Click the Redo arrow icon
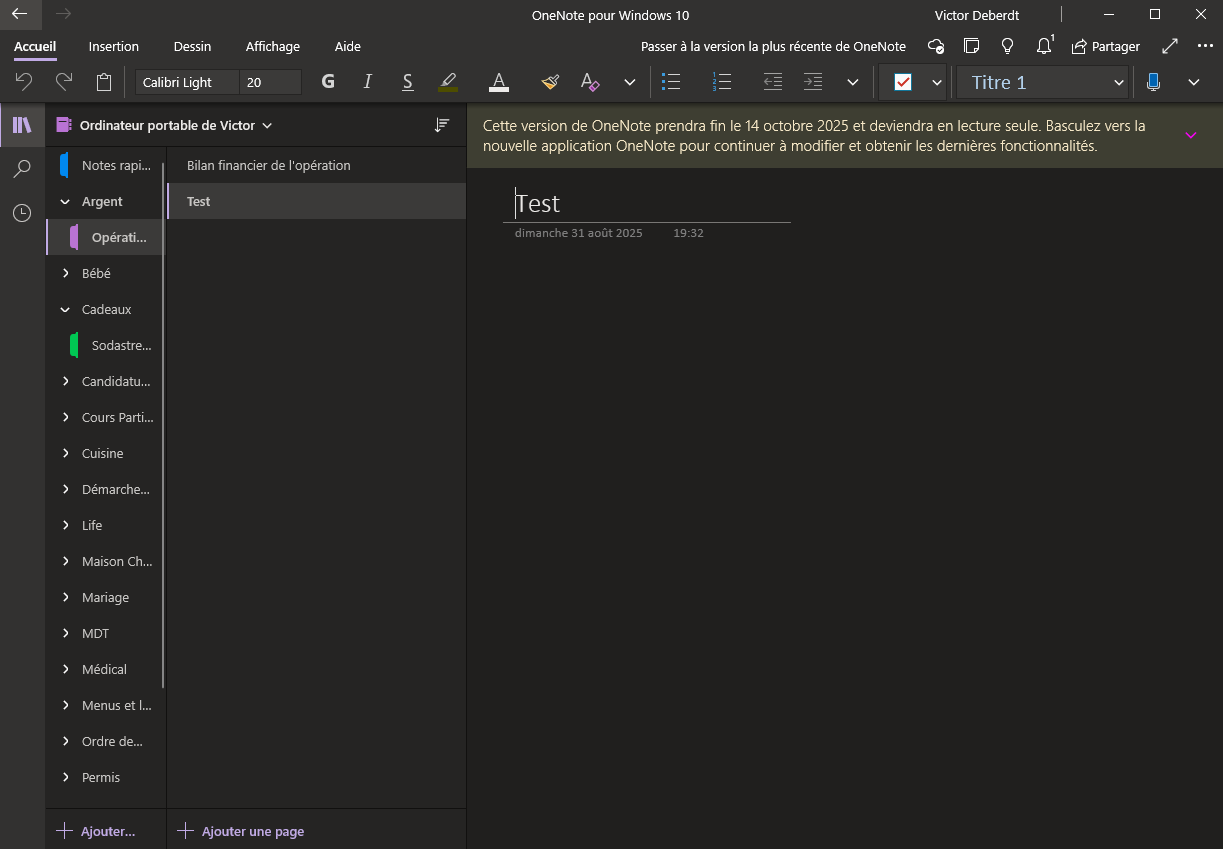The height and width of the screenshot is (849, 1223). [x=64, y=82]
